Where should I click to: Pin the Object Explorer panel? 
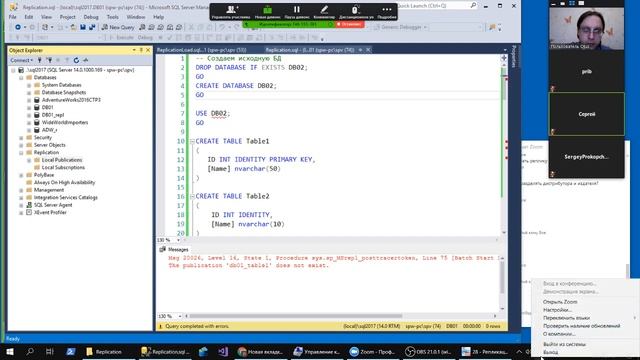pyautogui.click(x=141, y=50)
